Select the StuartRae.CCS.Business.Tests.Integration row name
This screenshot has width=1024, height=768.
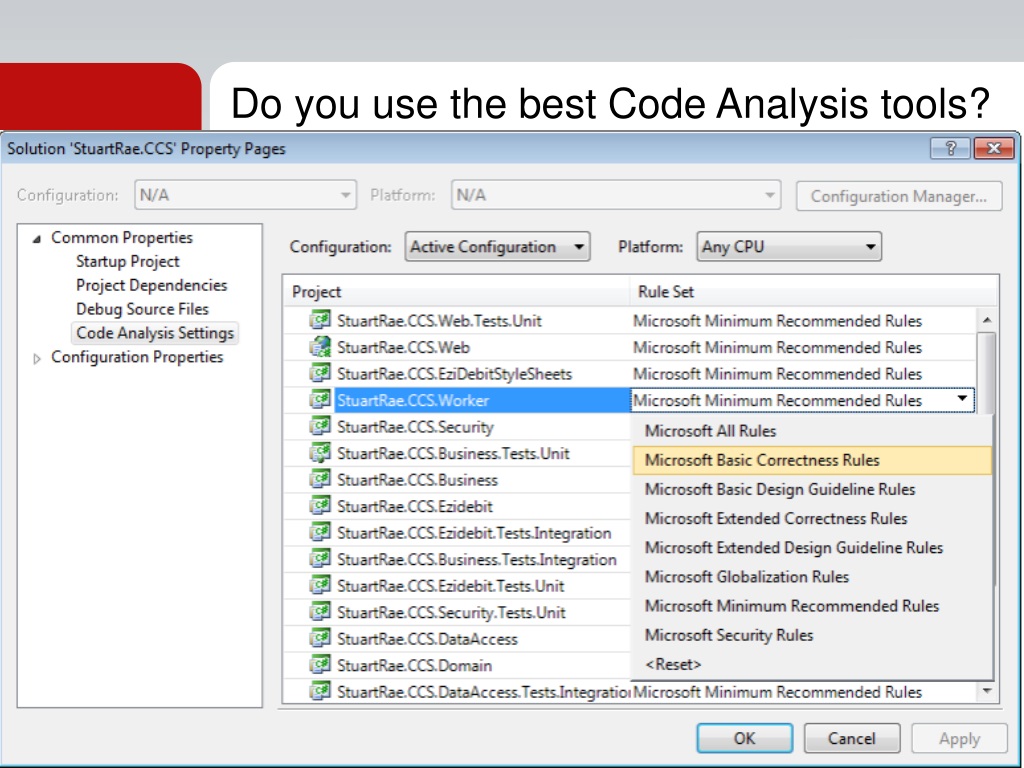pos(477,560)
